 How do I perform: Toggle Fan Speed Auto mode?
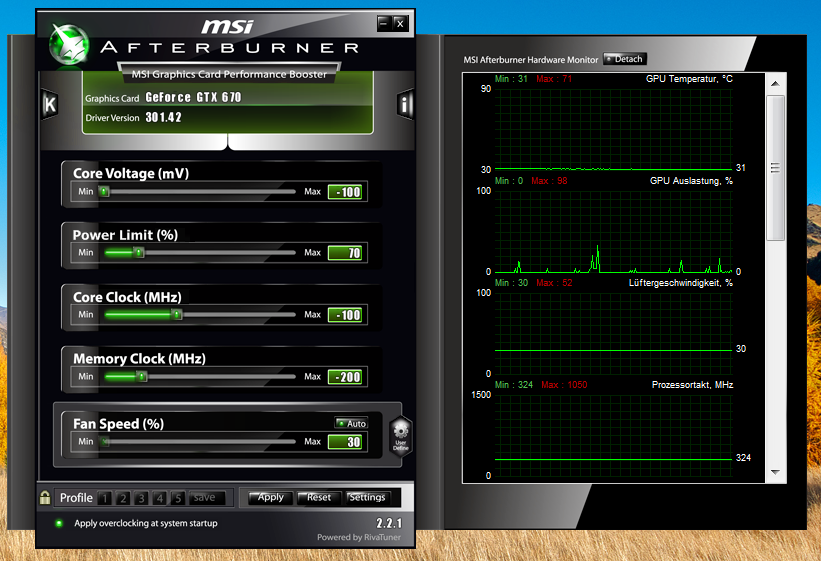tap(351, 423)
